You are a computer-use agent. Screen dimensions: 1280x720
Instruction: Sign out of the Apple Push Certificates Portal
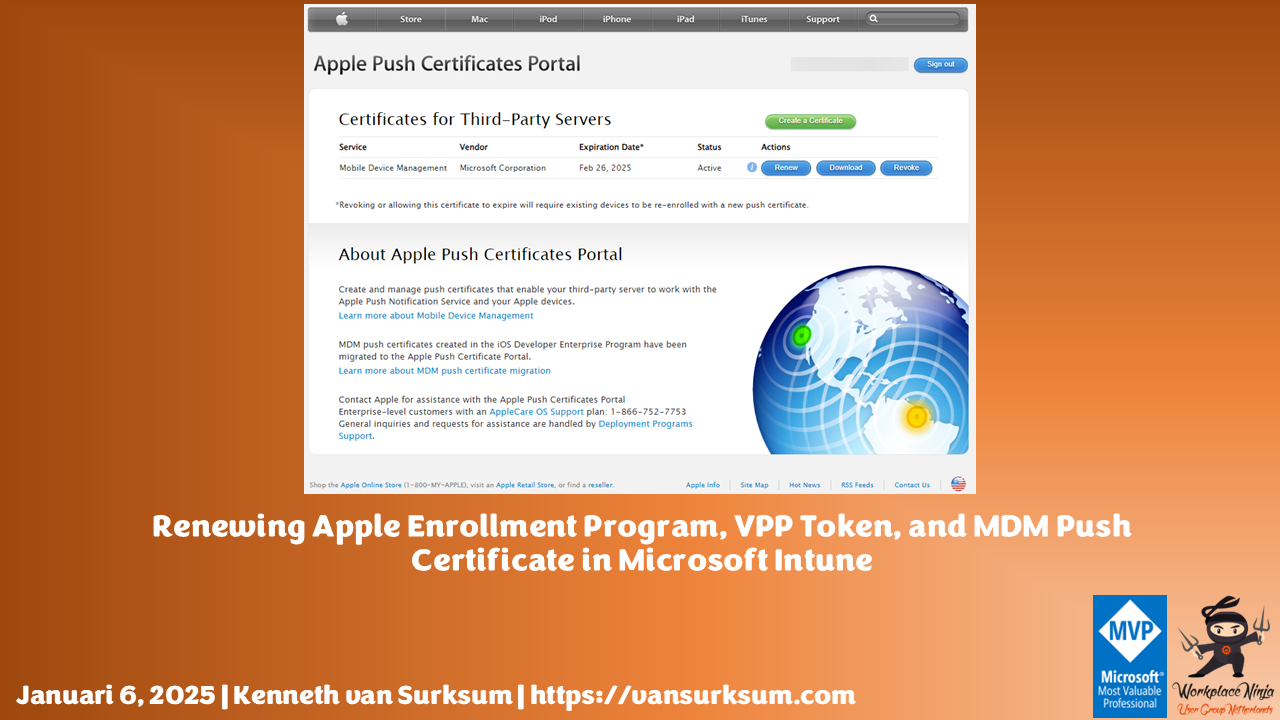point(940,64)
